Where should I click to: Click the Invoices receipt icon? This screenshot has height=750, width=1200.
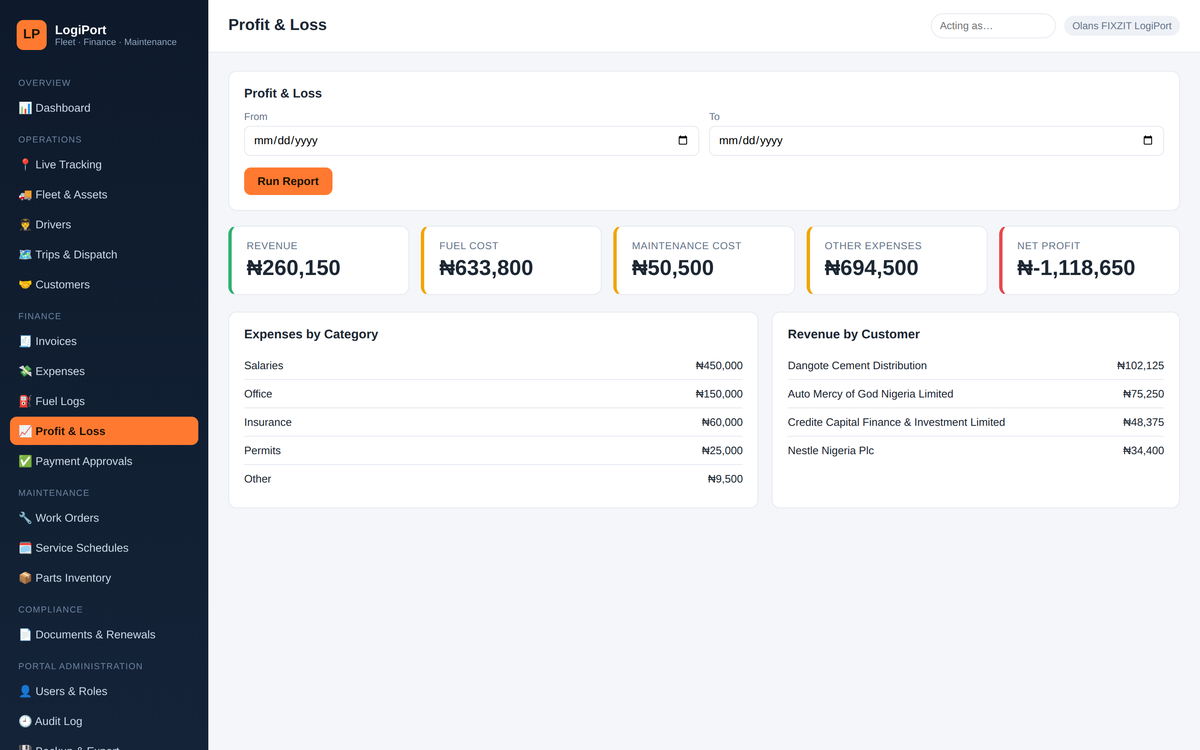point(25,342)
